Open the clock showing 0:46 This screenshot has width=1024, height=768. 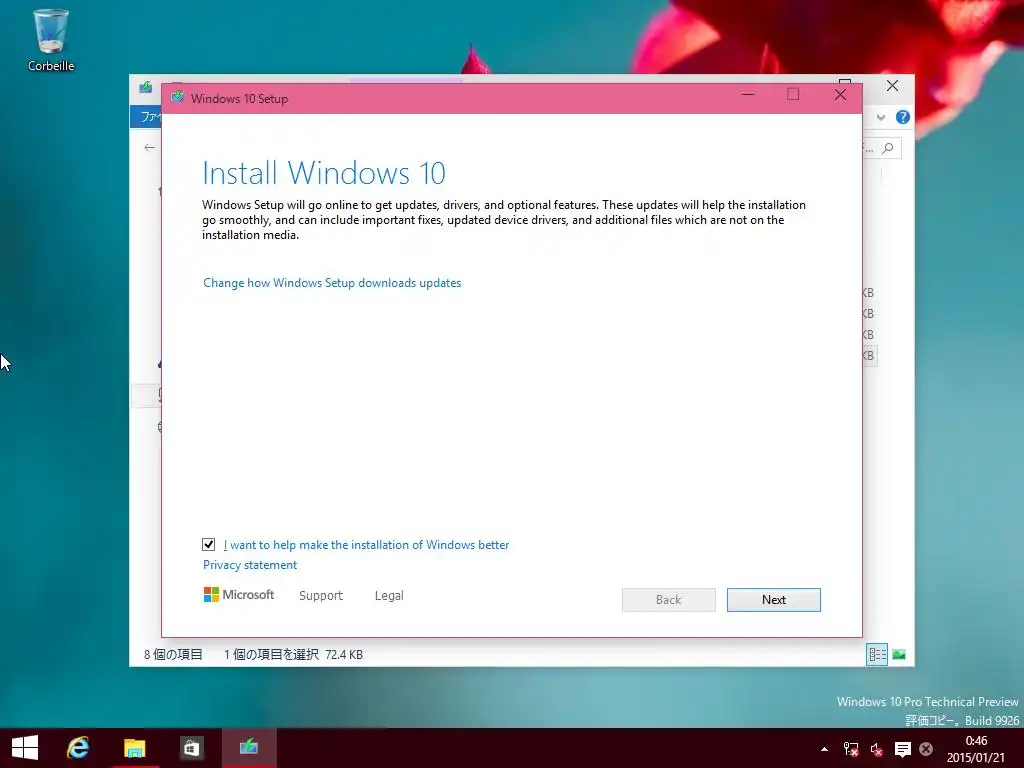[976, 748]
